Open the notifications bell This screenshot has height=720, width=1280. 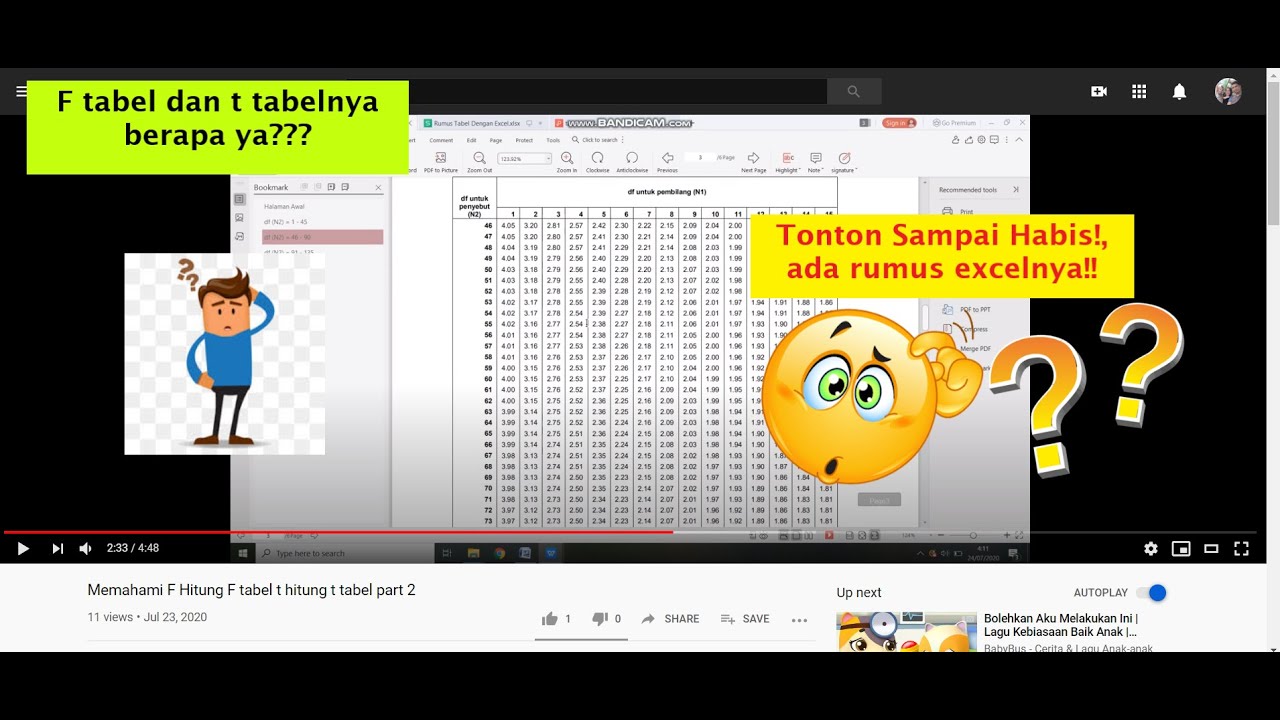1179,91
